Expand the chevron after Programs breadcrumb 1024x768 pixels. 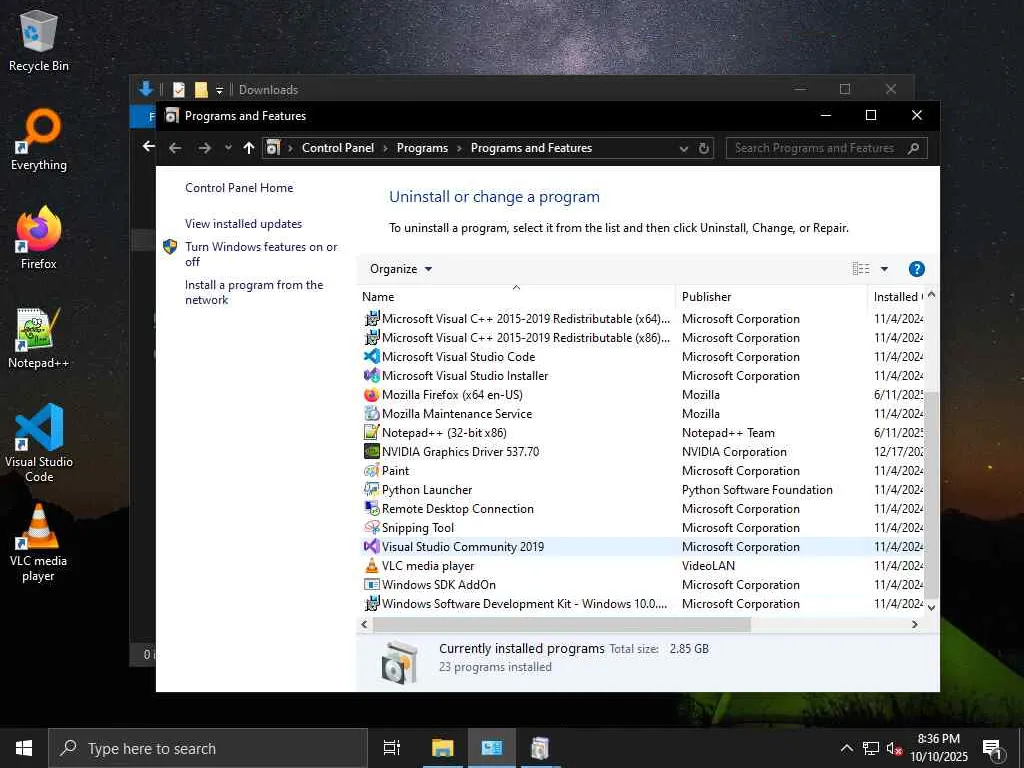tap(459, 149)
